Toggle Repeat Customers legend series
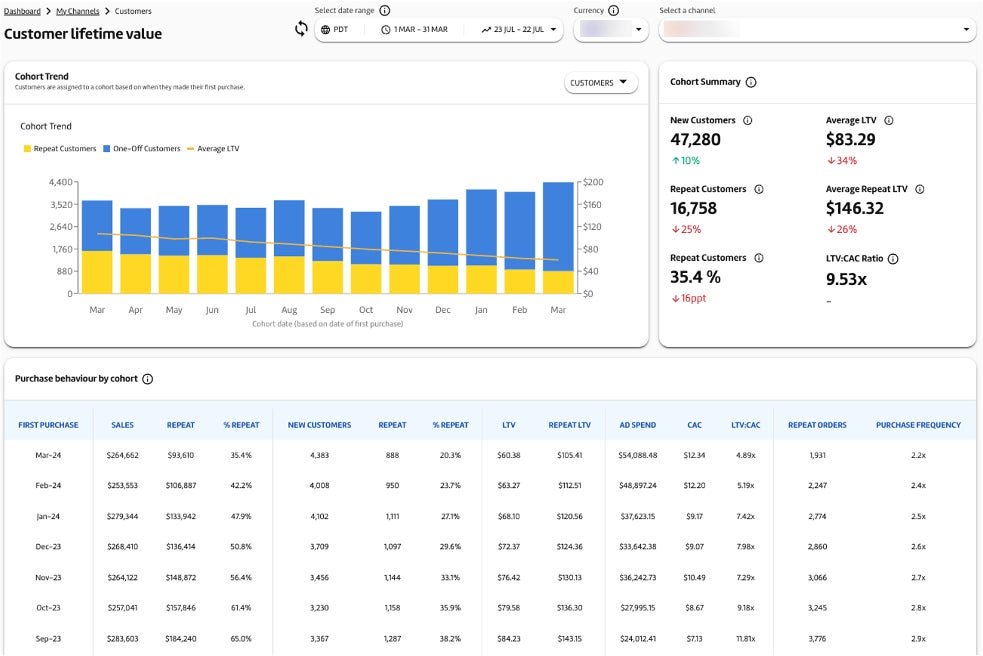The height and width of the screenshot is (656, 983). 60,149
